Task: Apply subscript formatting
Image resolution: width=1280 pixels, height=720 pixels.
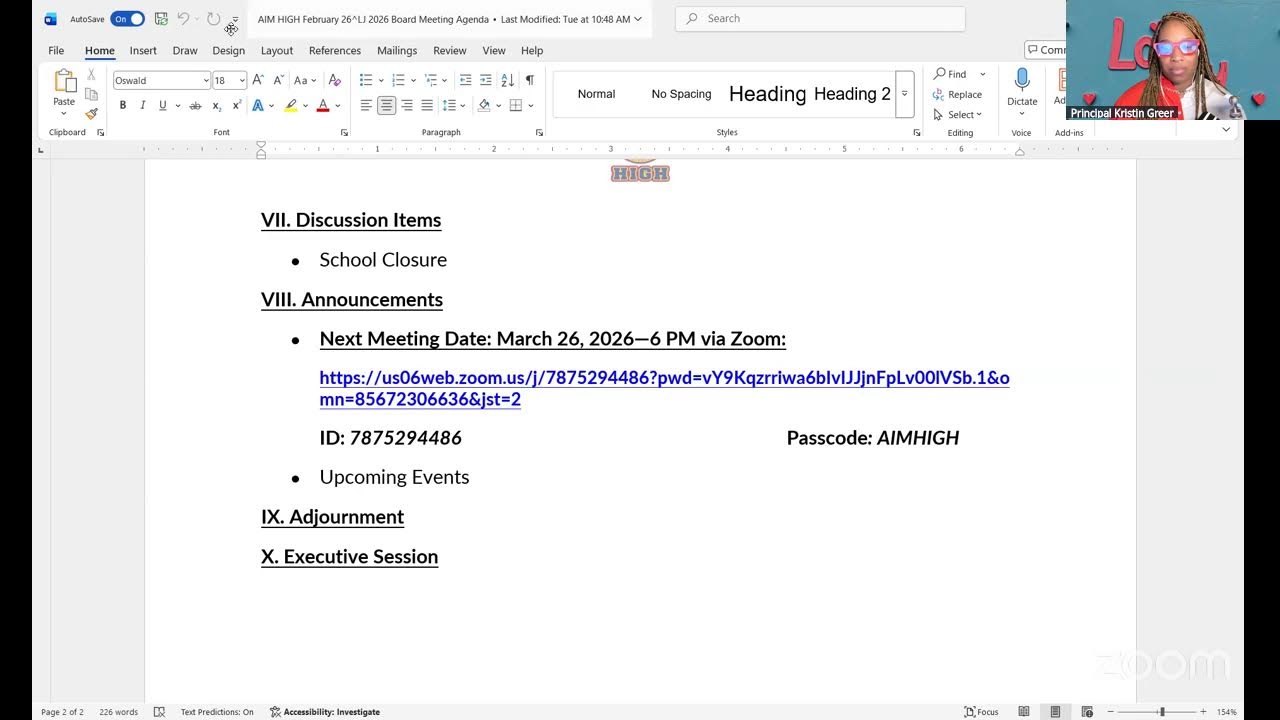Action: pyautogui.click(x=217, y=105)
